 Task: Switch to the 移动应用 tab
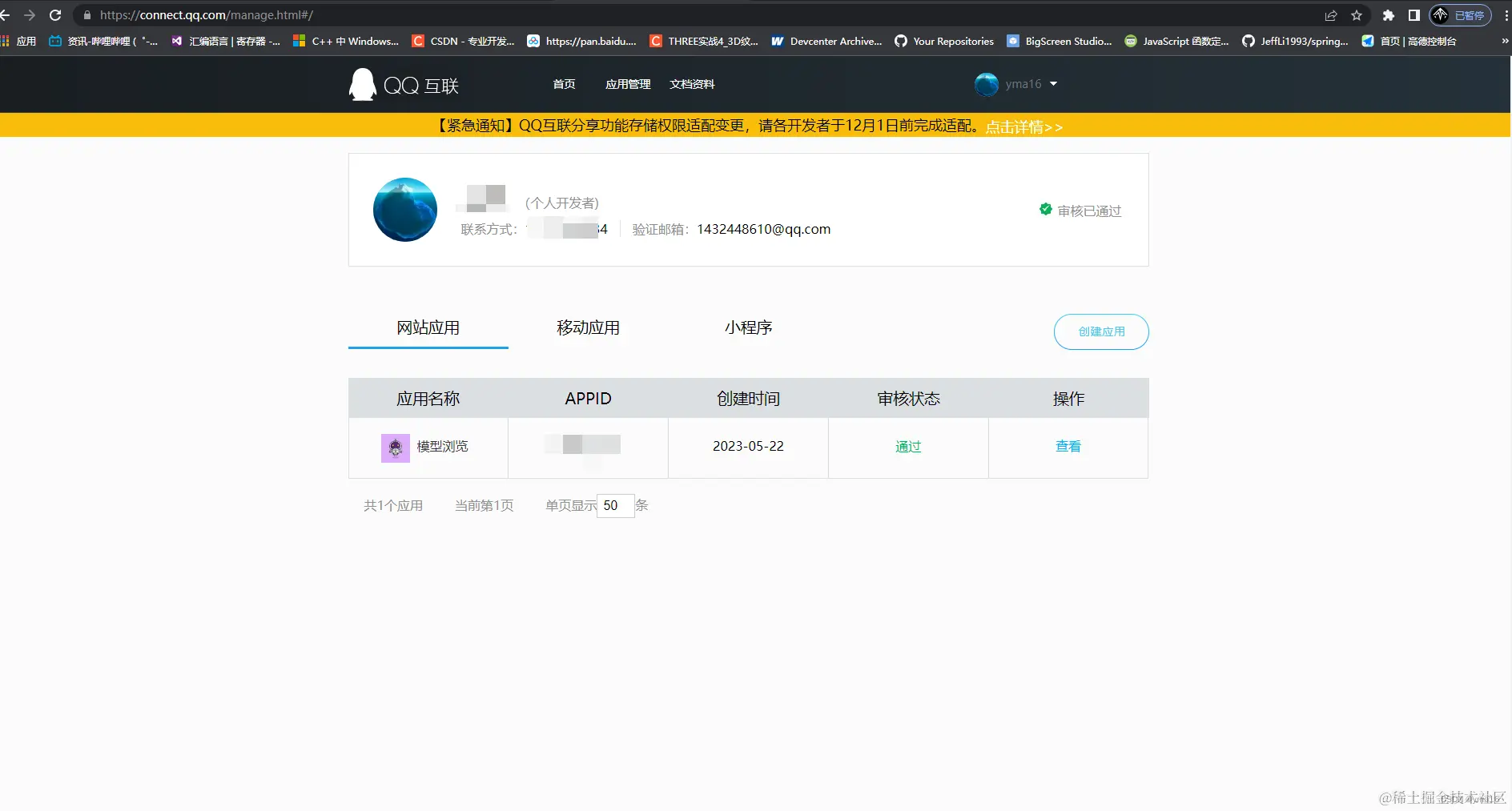tap(588, 327)
